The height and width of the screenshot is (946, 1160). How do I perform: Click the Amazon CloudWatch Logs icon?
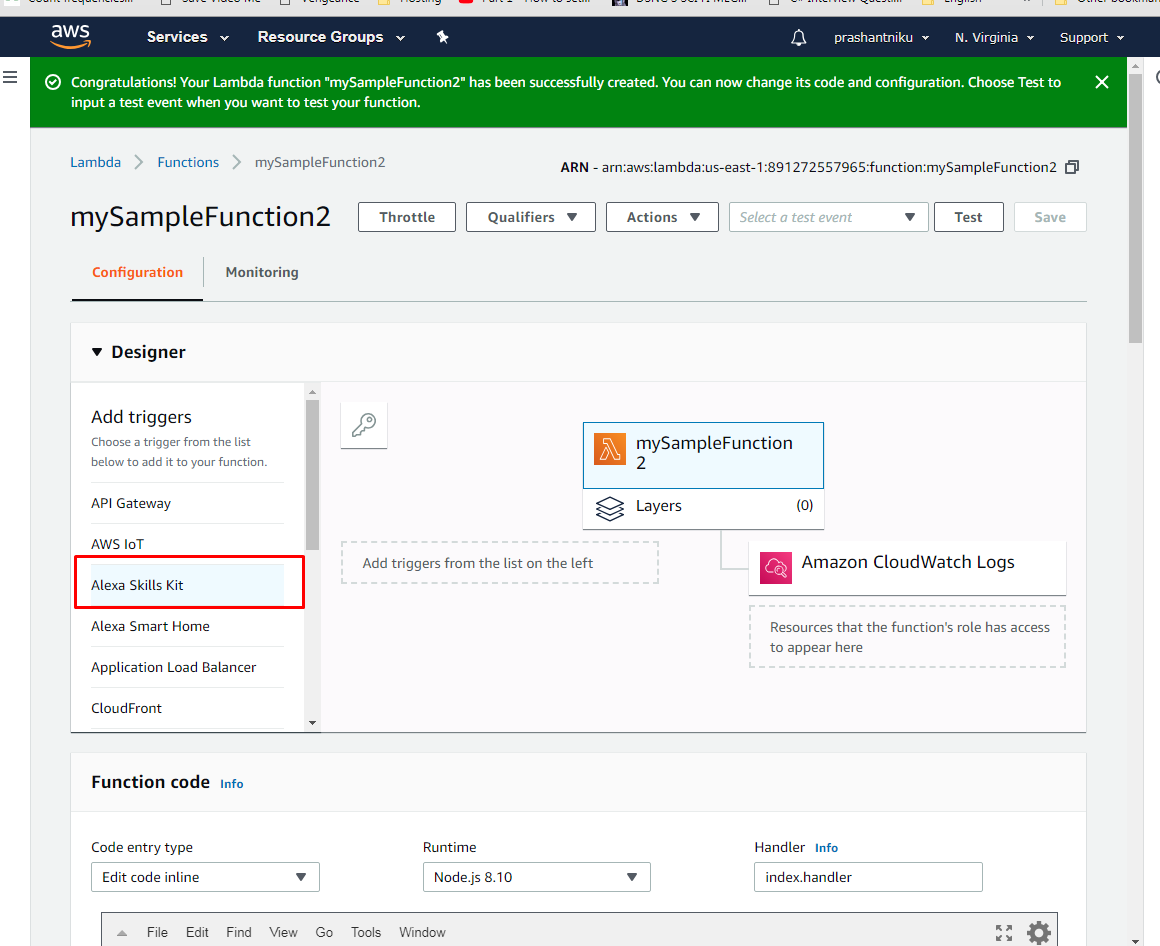pyautogui.click(x=775, y=567)
